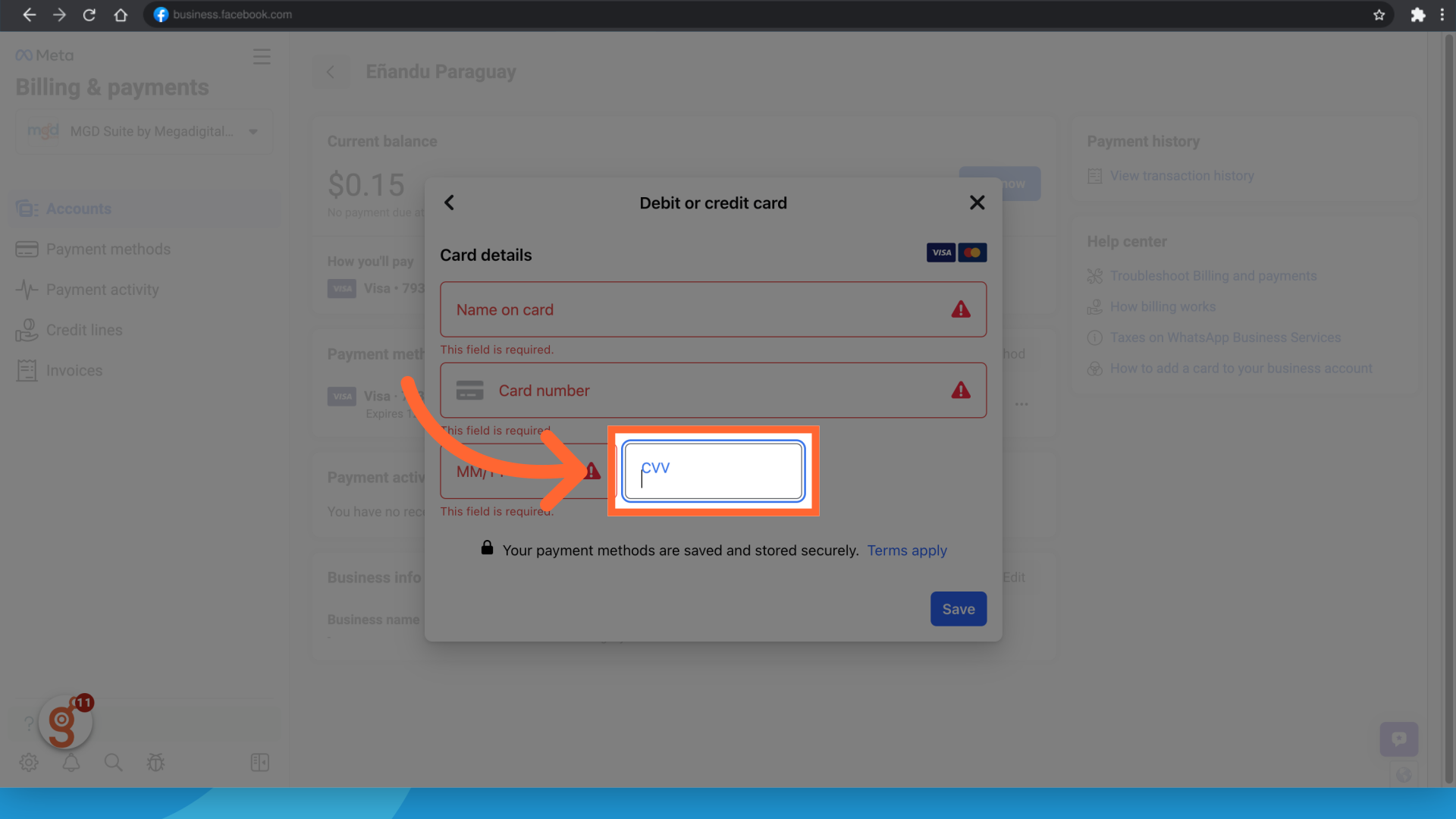This screenshot has width=1456, height=819.
Task: Close the Debit or credit card dialog
Action: tap(977, 202)
